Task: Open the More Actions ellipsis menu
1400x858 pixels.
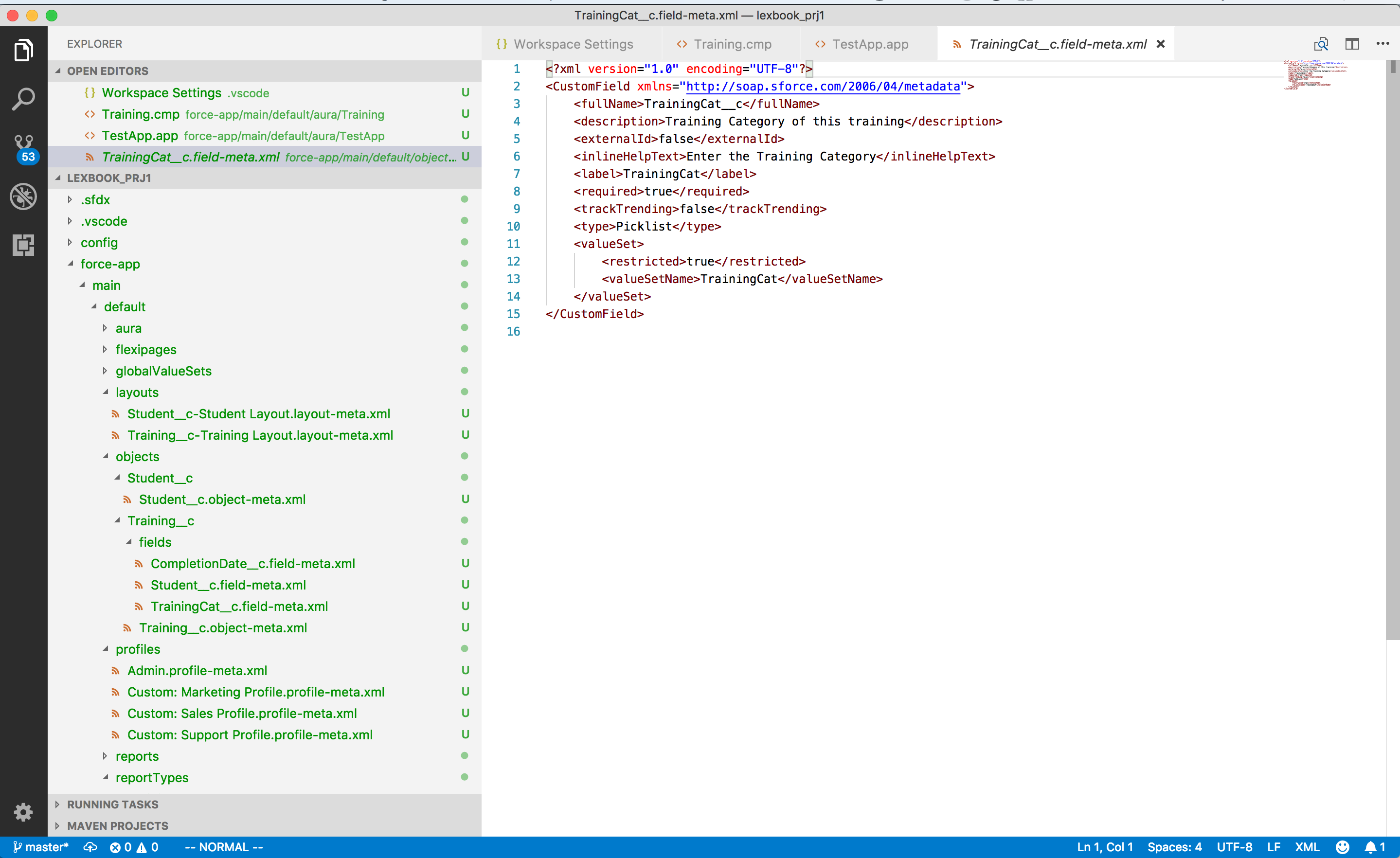Action: (x=1382, y=44)
